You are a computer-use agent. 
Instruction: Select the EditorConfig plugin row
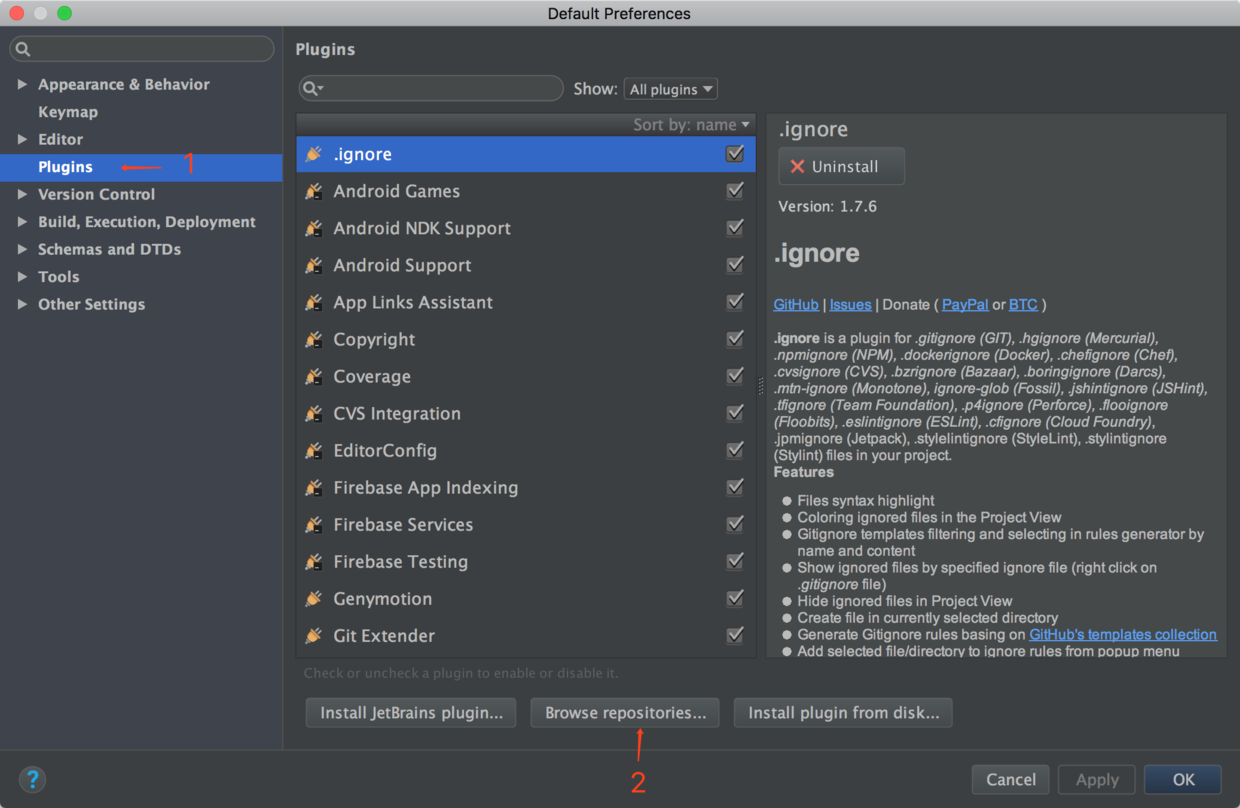click(x=526, y=450)
